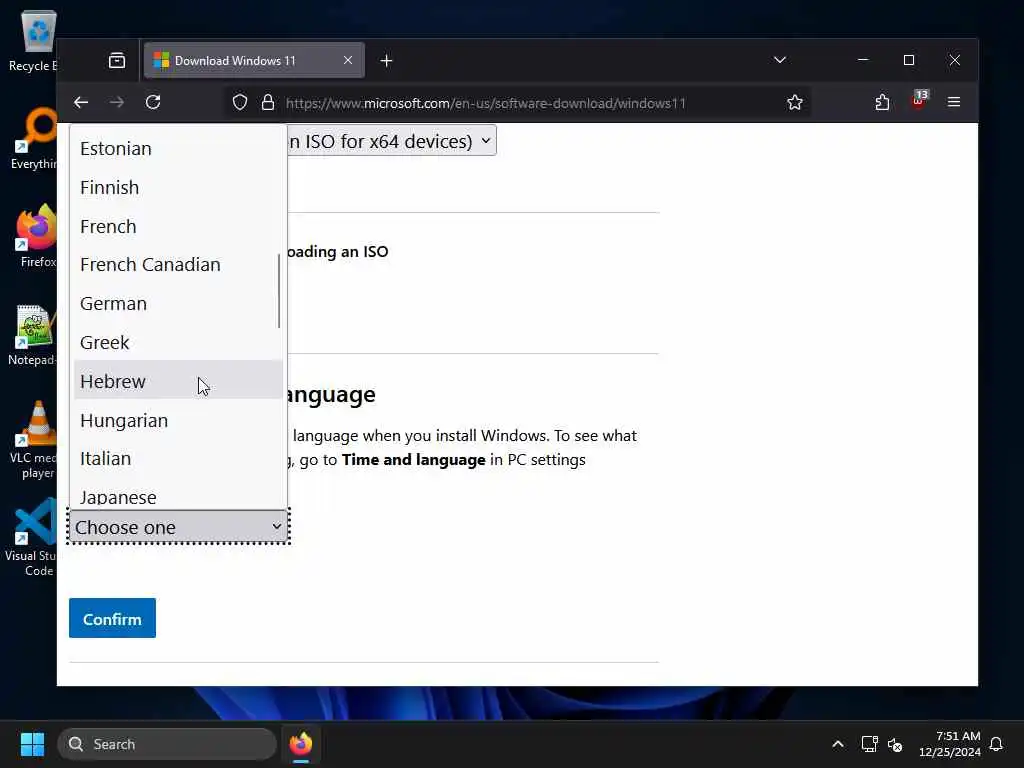Open the notifications bell icon
The width and height of the screenshot is (1024, 768).
pyautogui.click(x=997, y=744)
